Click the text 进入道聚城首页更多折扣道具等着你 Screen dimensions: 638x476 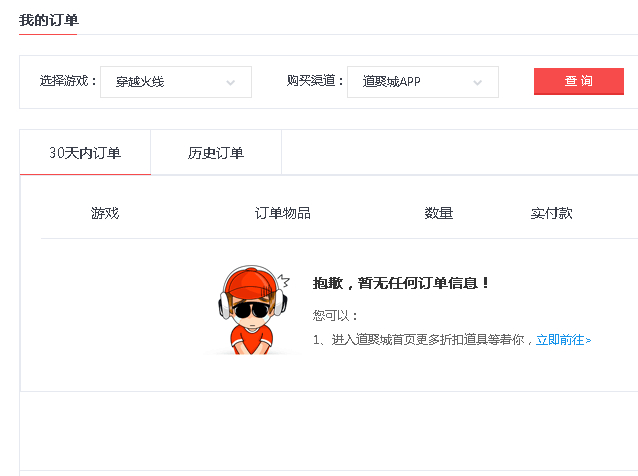tap(428, 339)
